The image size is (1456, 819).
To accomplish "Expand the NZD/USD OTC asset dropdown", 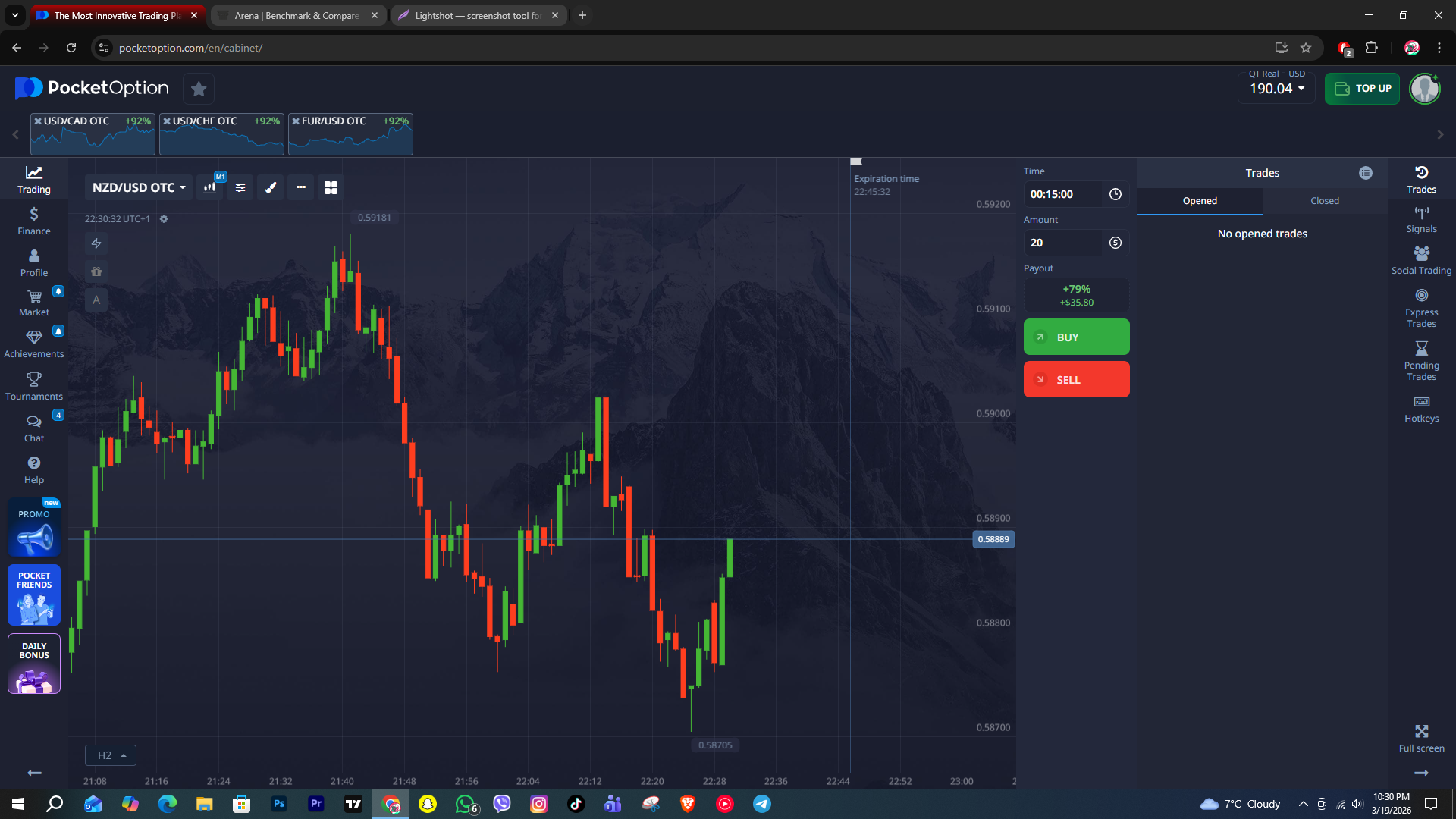I will 139,187.
